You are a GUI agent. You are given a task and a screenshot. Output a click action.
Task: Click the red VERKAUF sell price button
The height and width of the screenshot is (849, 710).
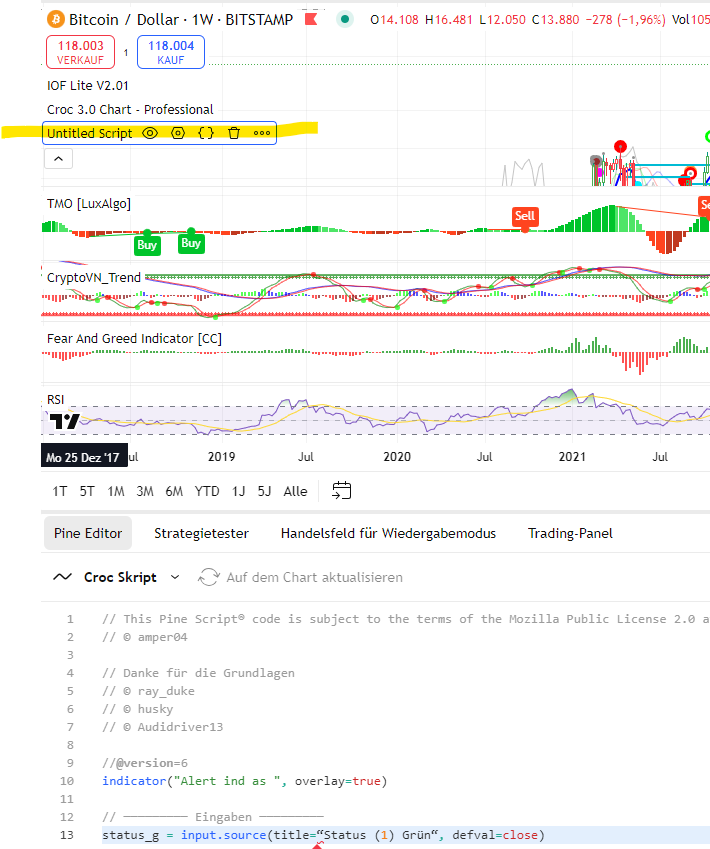(x=81, y=51)
